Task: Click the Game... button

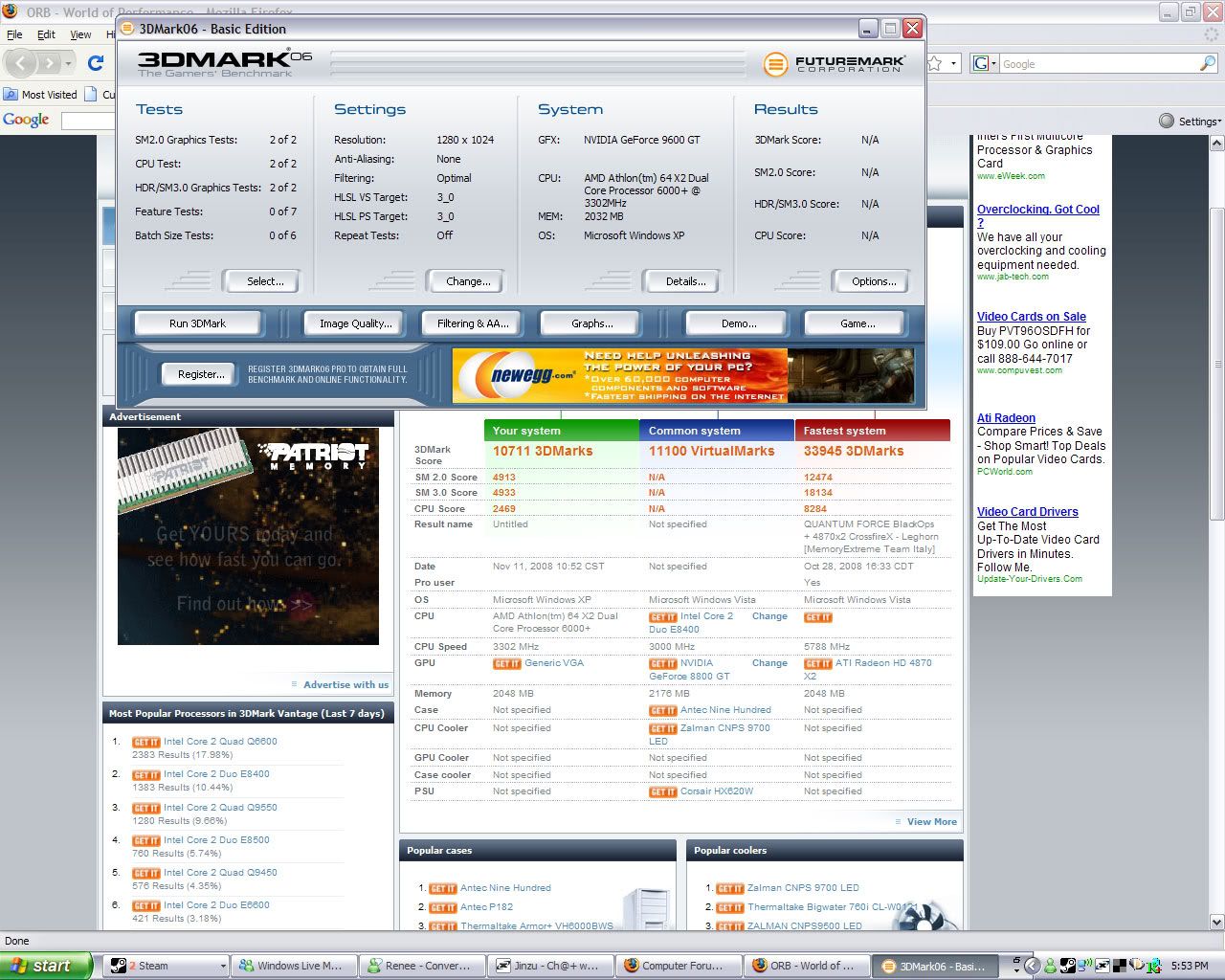Action: [857, 323]
